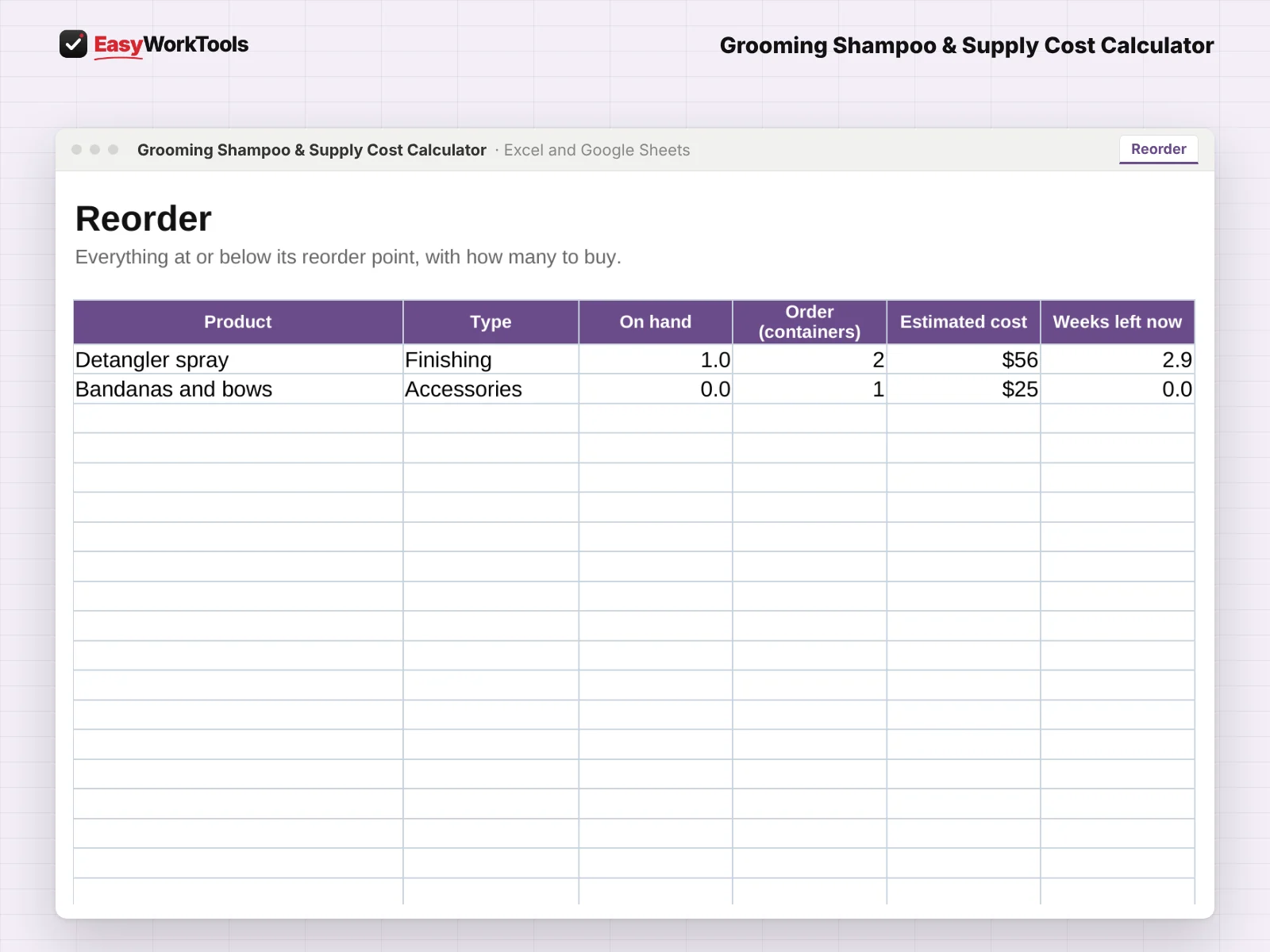Click the $56 estimated cost cell

click(x=964, y=359)
